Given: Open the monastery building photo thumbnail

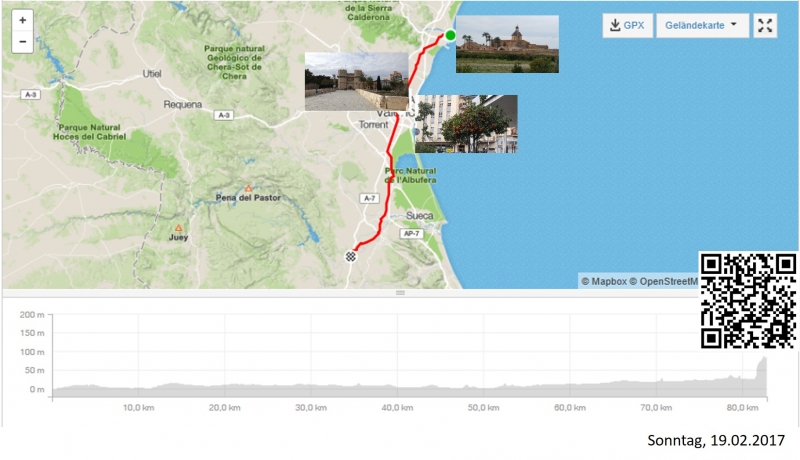Looking at the screenshot, I should click(x=507, y=44).
